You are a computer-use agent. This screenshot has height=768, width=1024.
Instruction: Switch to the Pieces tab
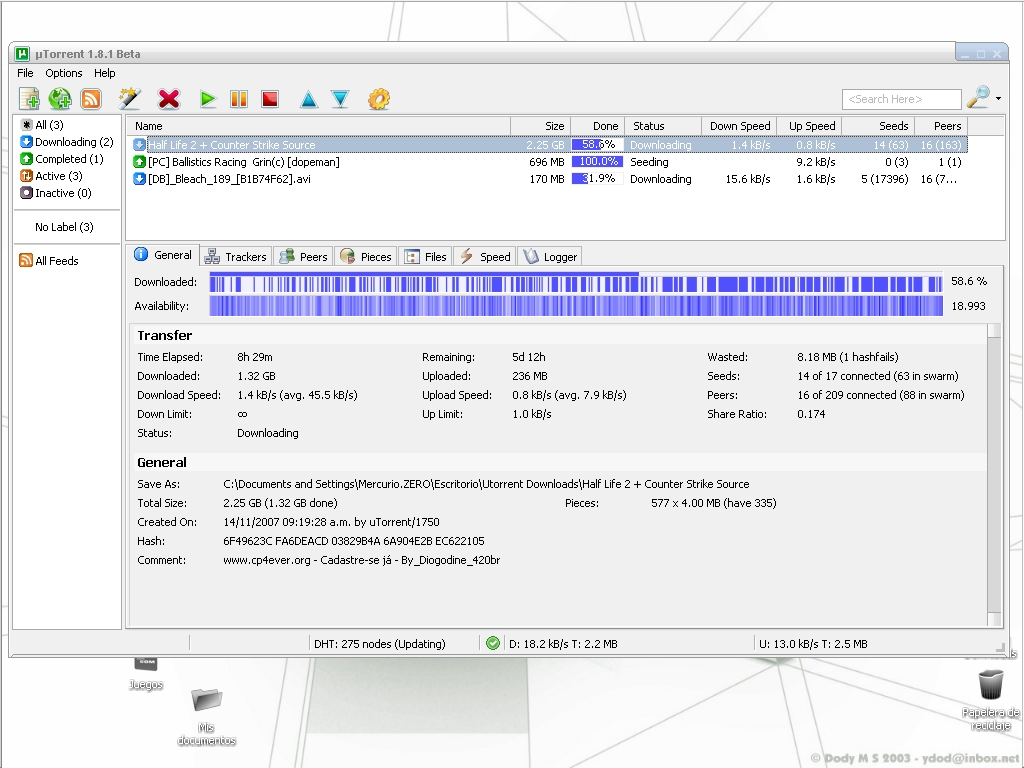pos(366,257)
